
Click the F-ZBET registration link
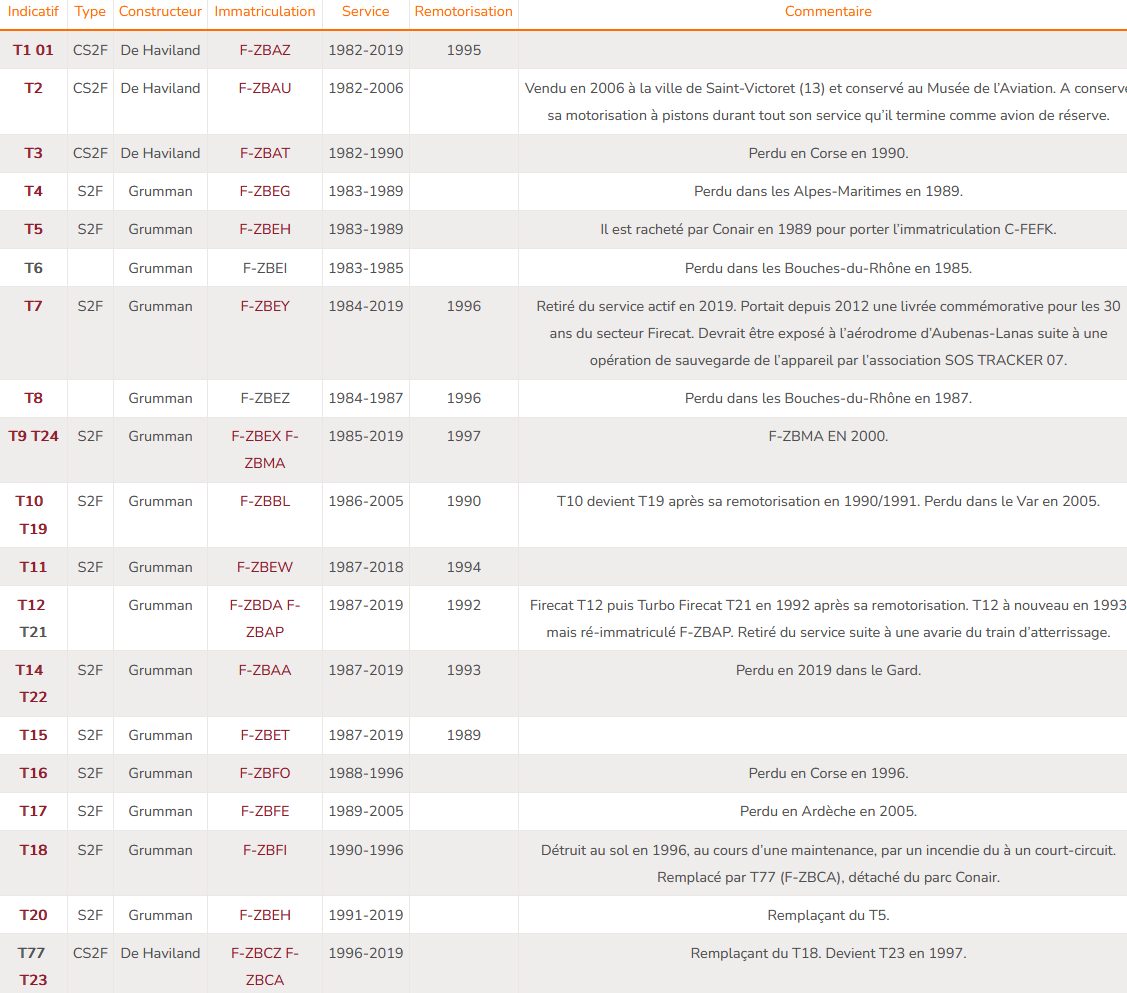click(264, 735)
